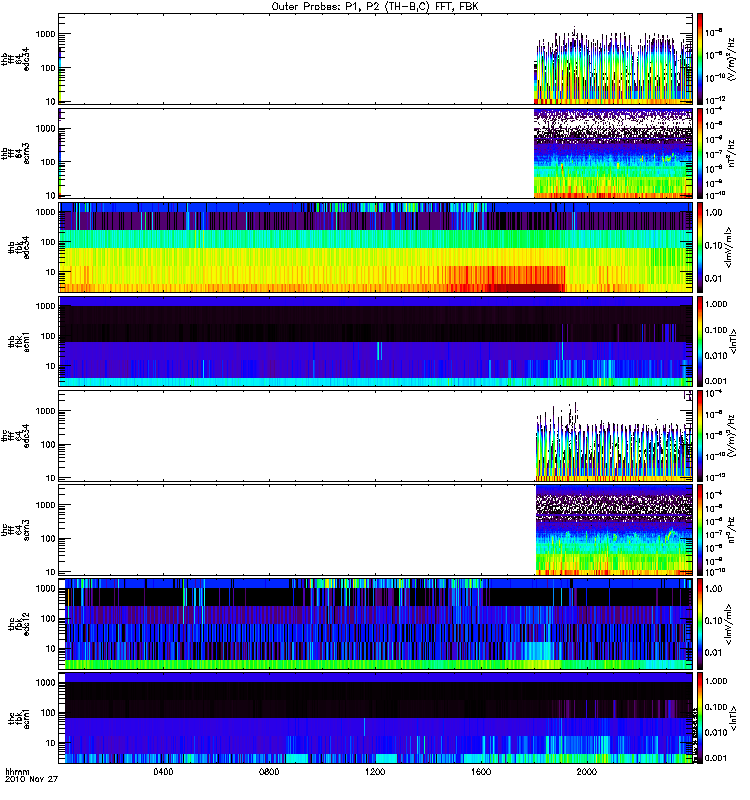Click the color bar of the thb fbk scm1 panel

pos(700,341)
